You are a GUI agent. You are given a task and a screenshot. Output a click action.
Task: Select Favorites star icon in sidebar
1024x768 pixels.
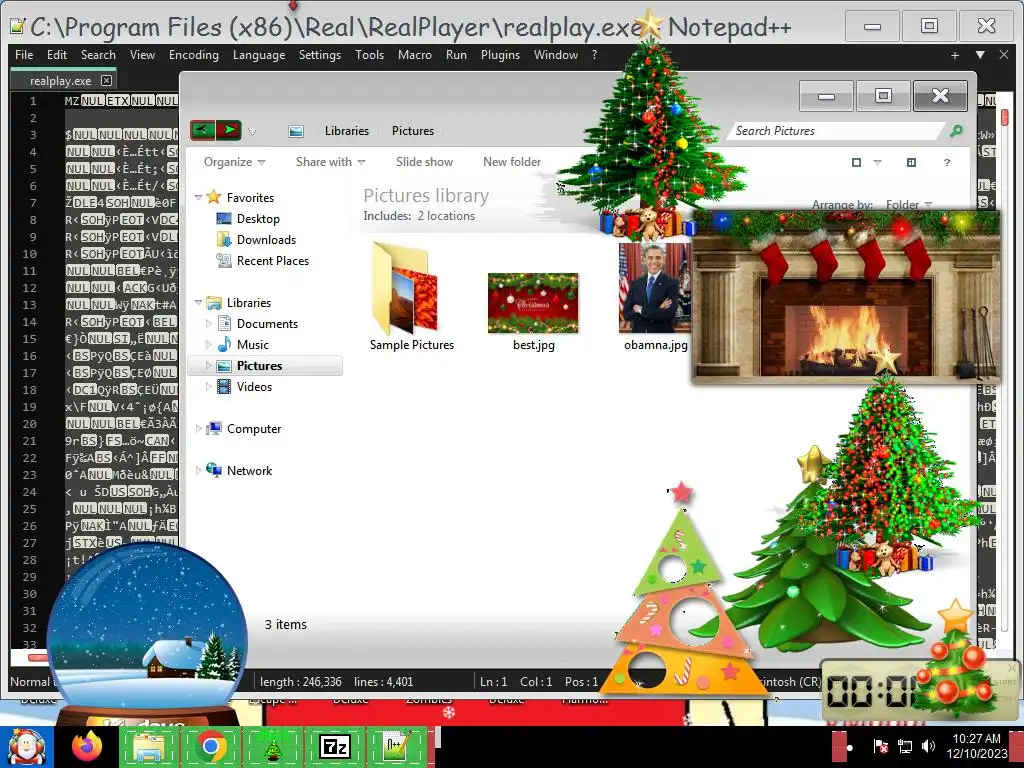(214, 197)
